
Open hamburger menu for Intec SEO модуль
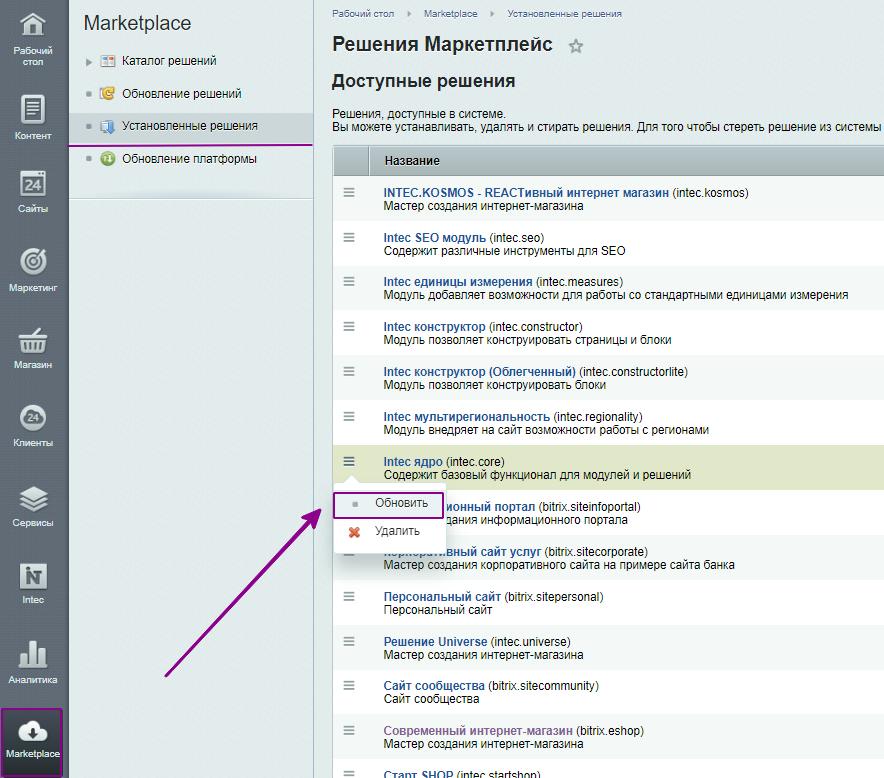(x=349, y=237)
